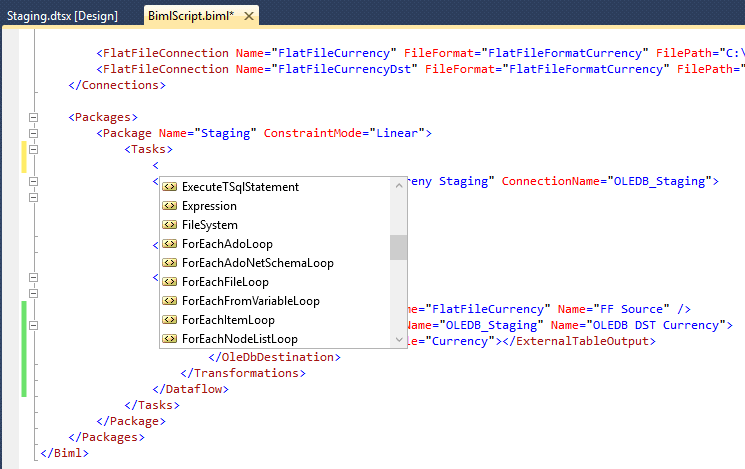Screen dimensions: 745x469
Task: Collapse the Package Name="Staging" outline node
Action: click(33, 133)
